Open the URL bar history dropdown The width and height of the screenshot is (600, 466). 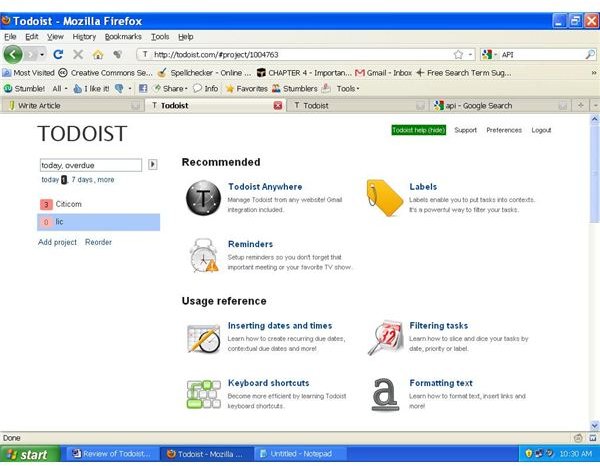point(470,55)
